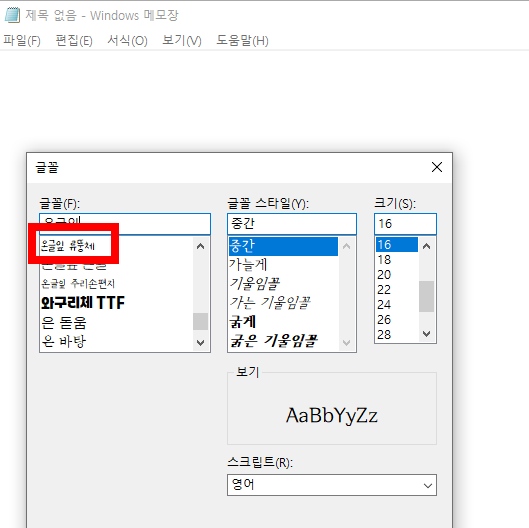Select the 와구리체 TTF font
The image size is (529, 528).
tap(83, 302)
